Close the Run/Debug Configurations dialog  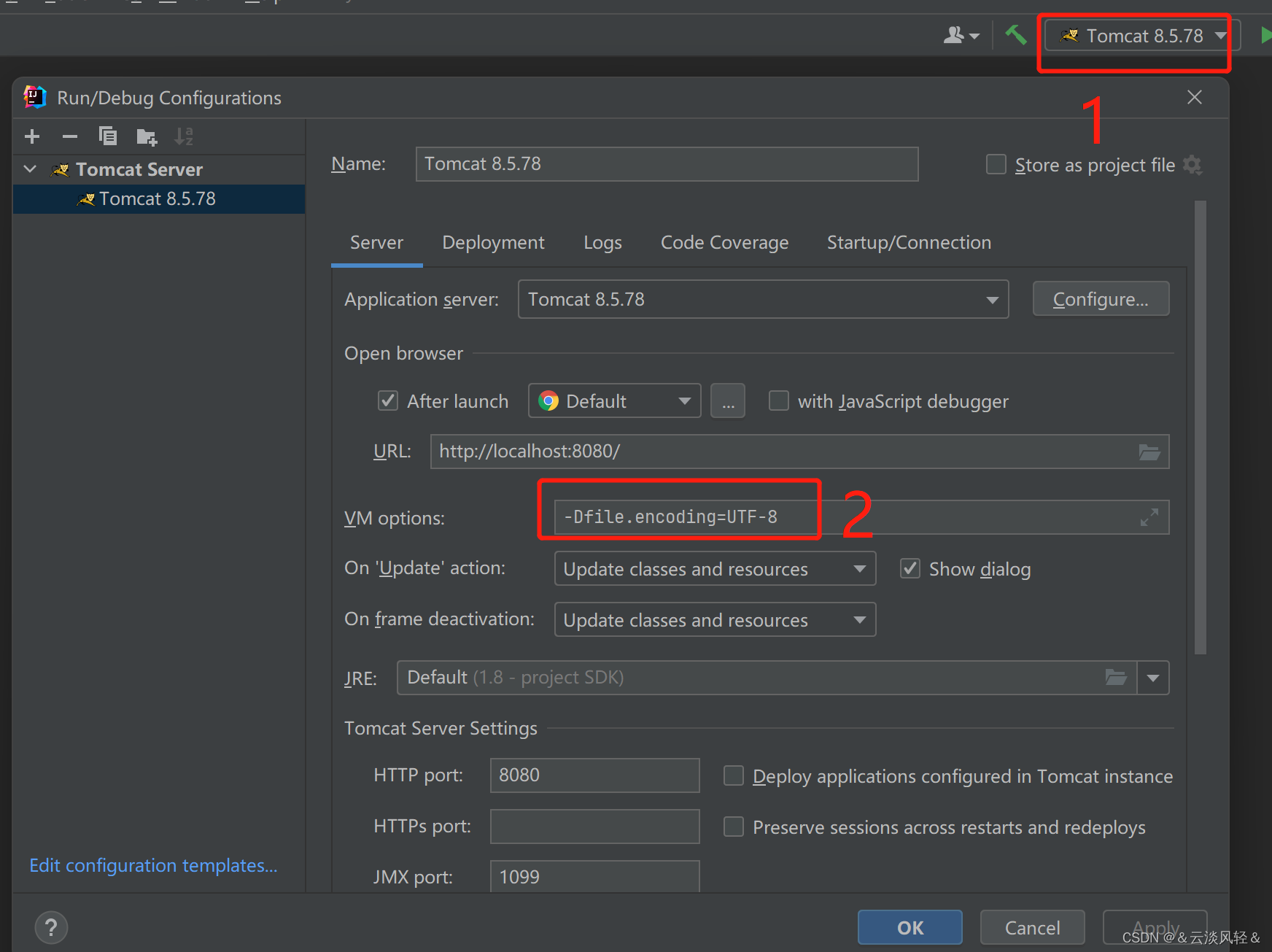coord(1195,97)
